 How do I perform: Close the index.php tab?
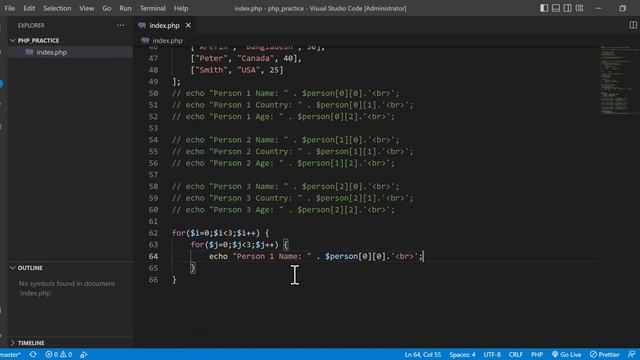tap(188, 25)
